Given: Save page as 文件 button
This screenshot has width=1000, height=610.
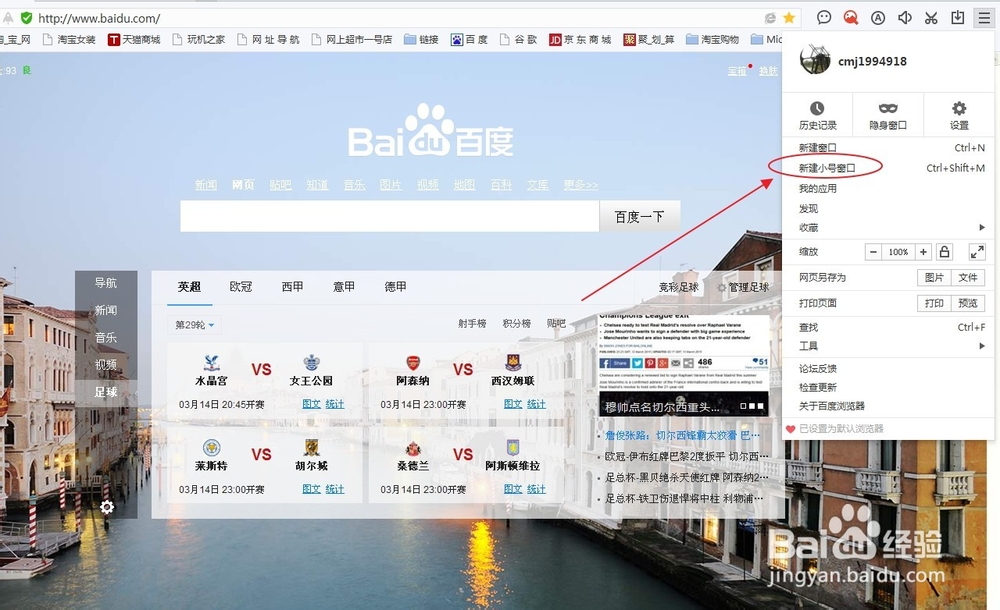Looking at the screenshot, I should click(x=967, y=278).
